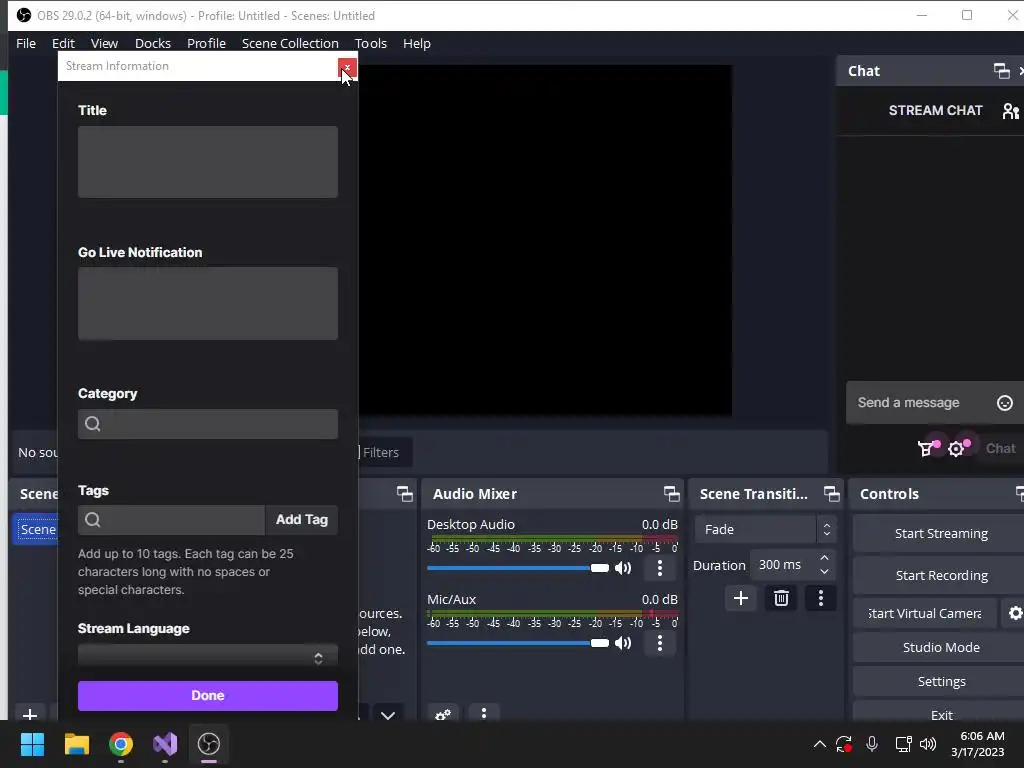Open chat settings gear
Screen dimensions: 1024x768
(x=957, y=449)
